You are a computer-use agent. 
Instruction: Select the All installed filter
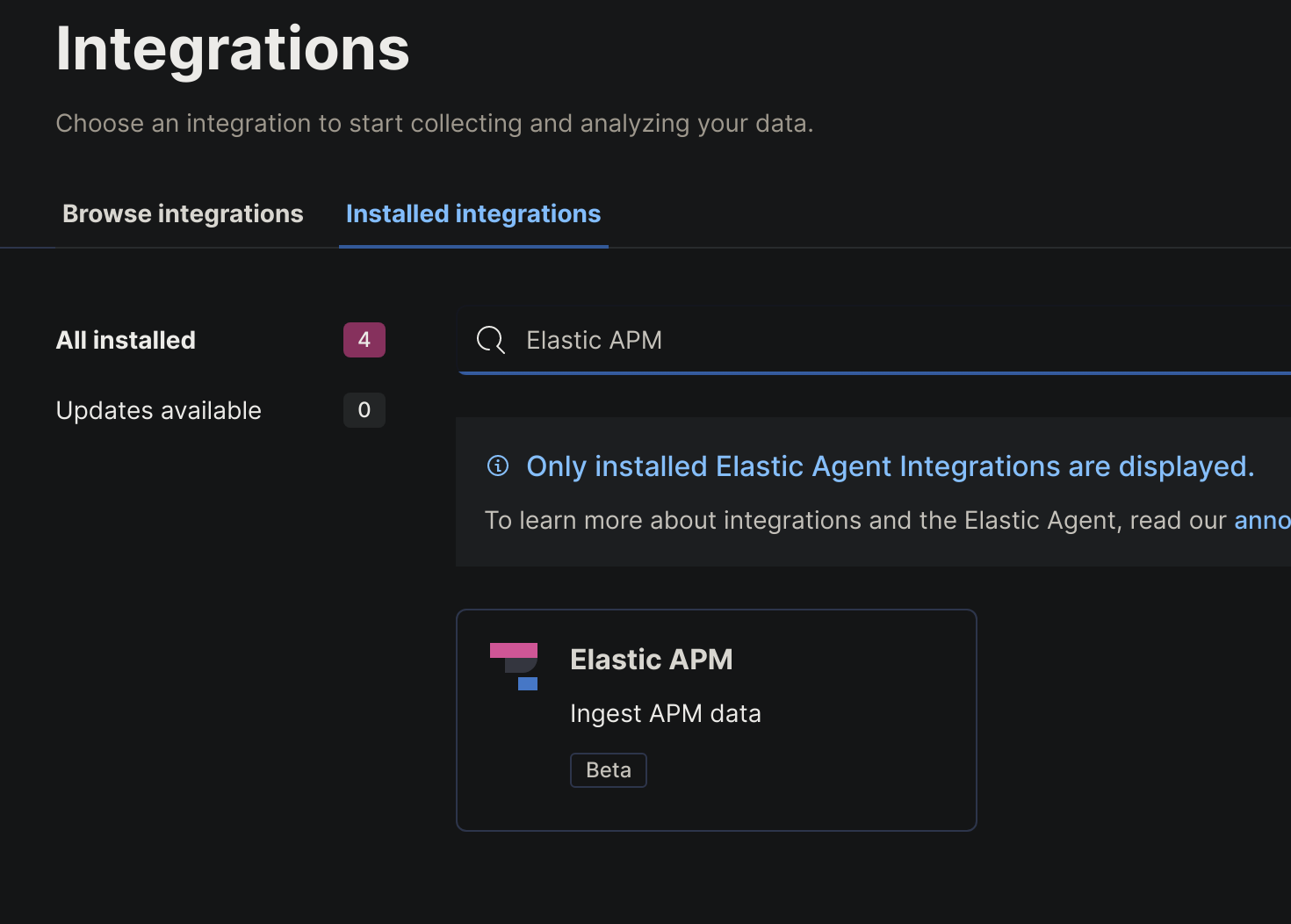(x=126, y=340)
